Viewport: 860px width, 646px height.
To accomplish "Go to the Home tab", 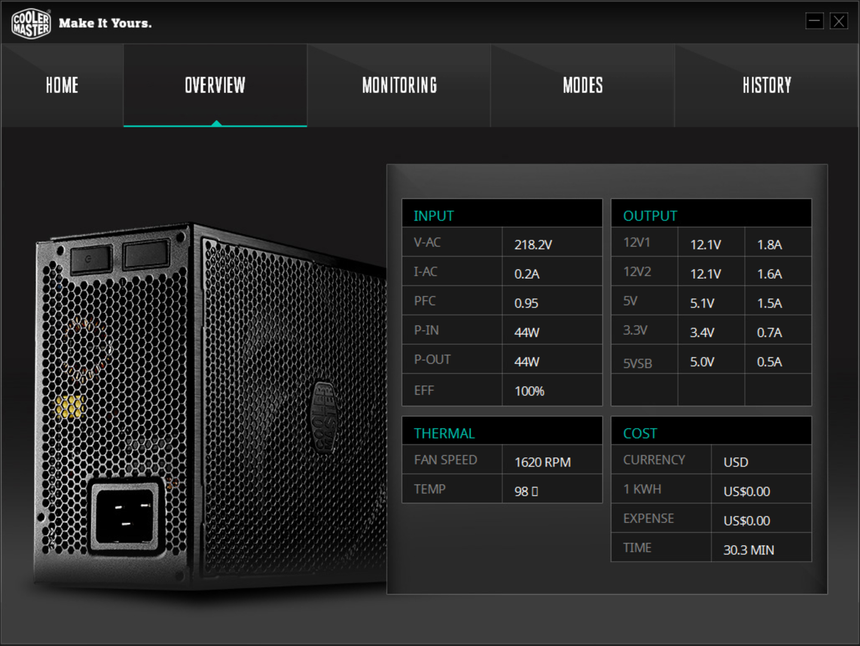I will (62, 85).
